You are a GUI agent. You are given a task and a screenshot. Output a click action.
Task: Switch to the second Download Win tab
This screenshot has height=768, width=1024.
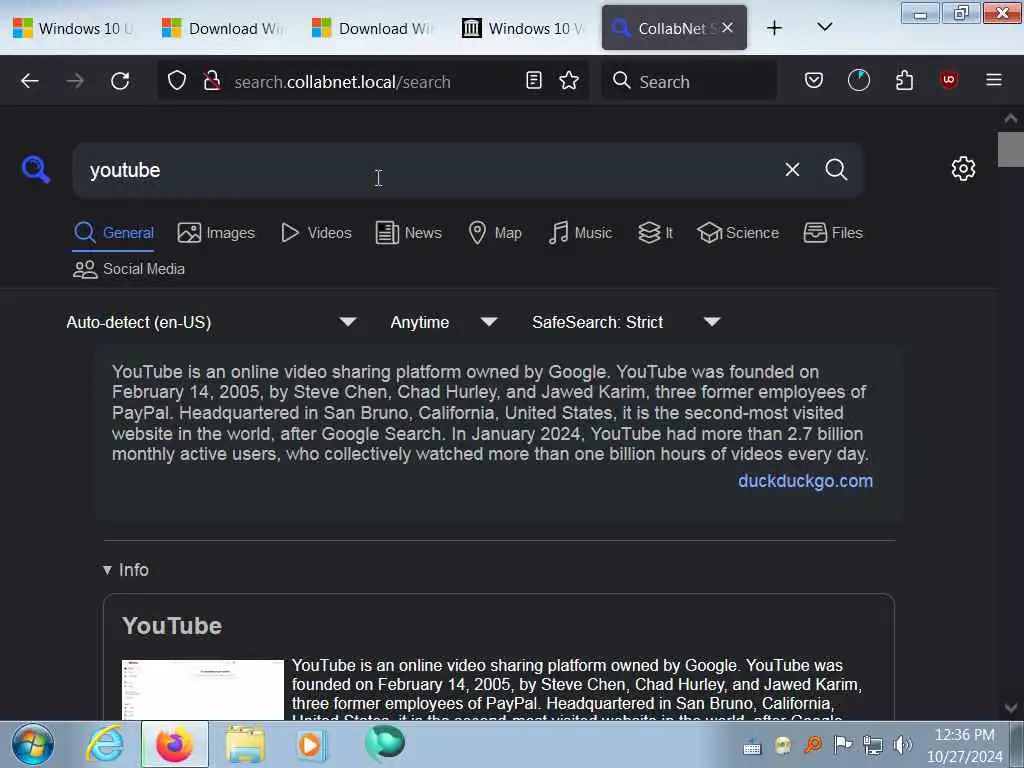click(x=223, y=28)
